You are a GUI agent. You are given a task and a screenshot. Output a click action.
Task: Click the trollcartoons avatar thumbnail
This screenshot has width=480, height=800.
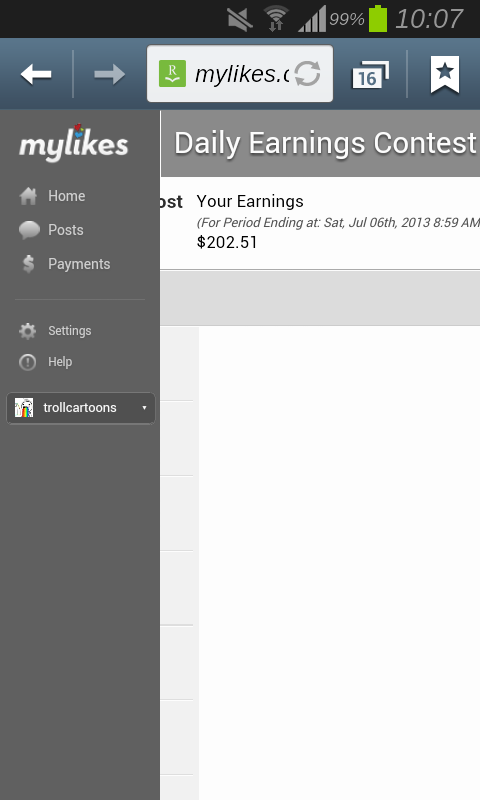point(23,408)
